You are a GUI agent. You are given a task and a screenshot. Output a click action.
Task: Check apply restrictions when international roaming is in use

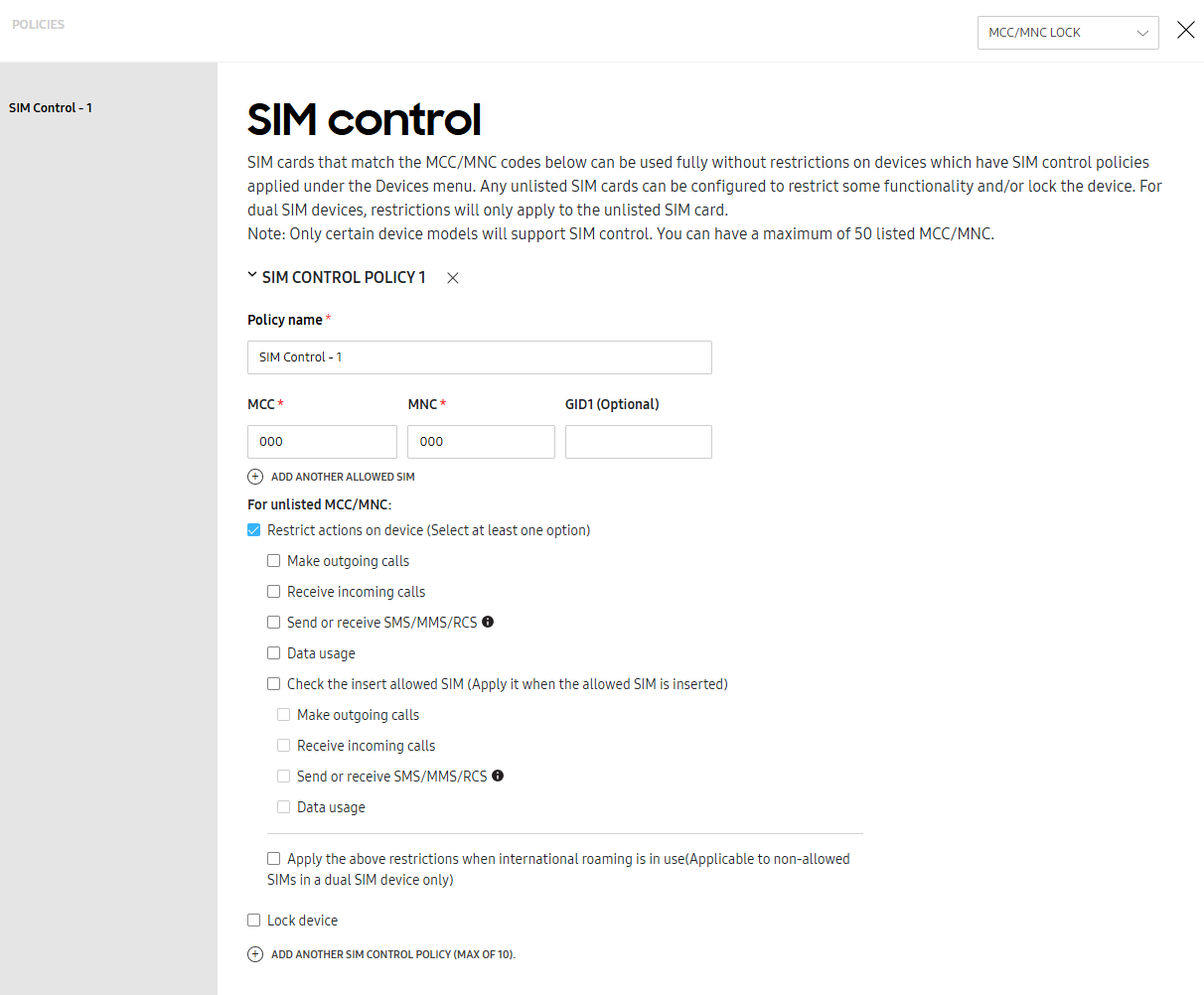click(x=274, y=859)
